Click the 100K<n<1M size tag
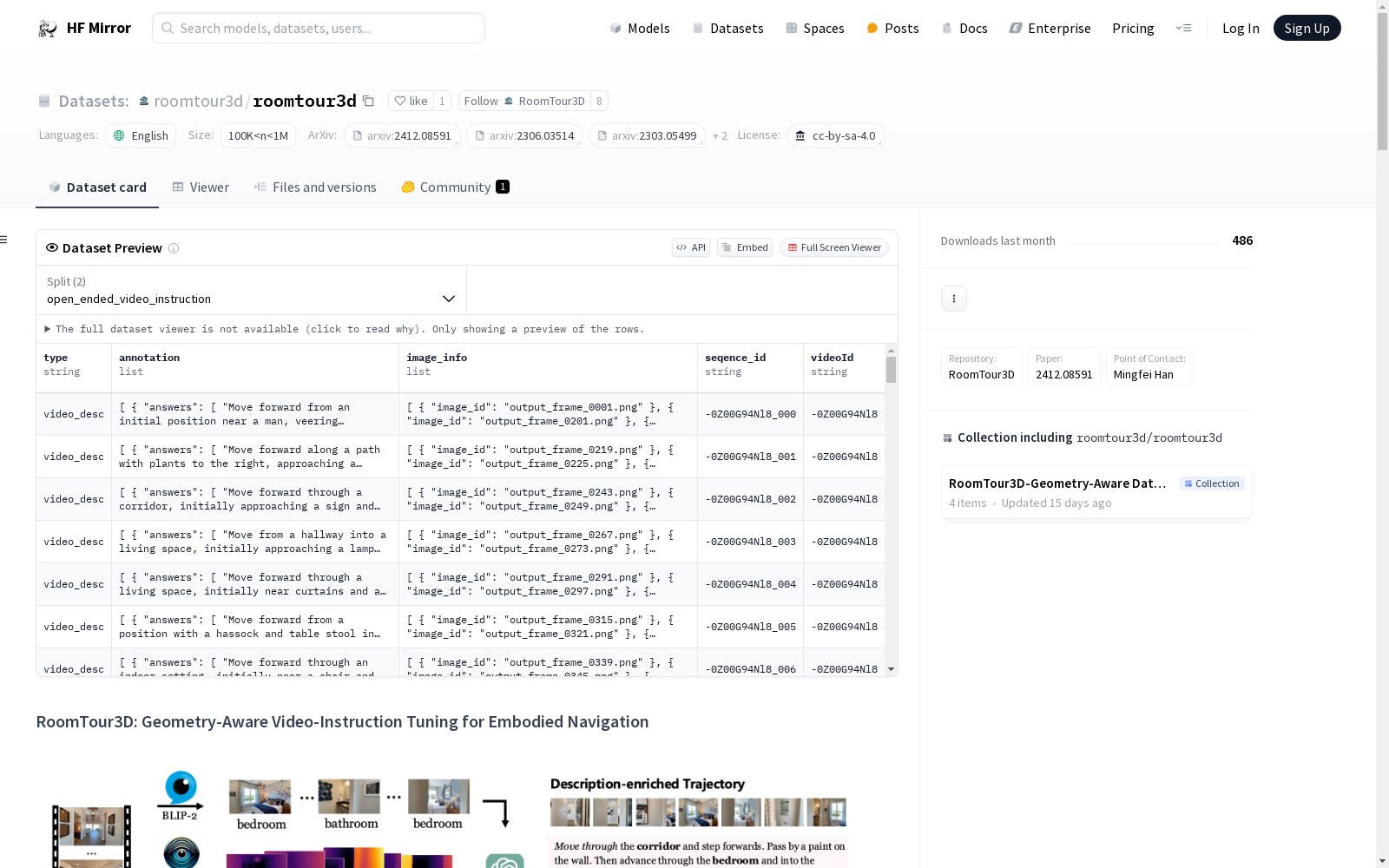 (258, 135)
